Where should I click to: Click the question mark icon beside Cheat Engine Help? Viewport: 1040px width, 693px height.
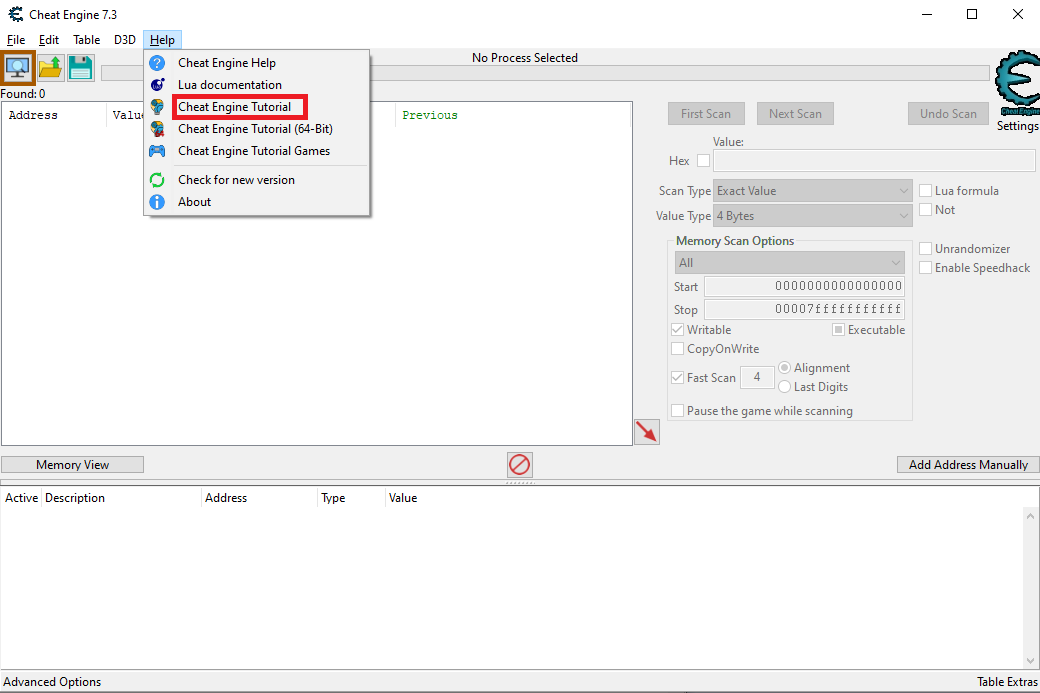[157, 63]
